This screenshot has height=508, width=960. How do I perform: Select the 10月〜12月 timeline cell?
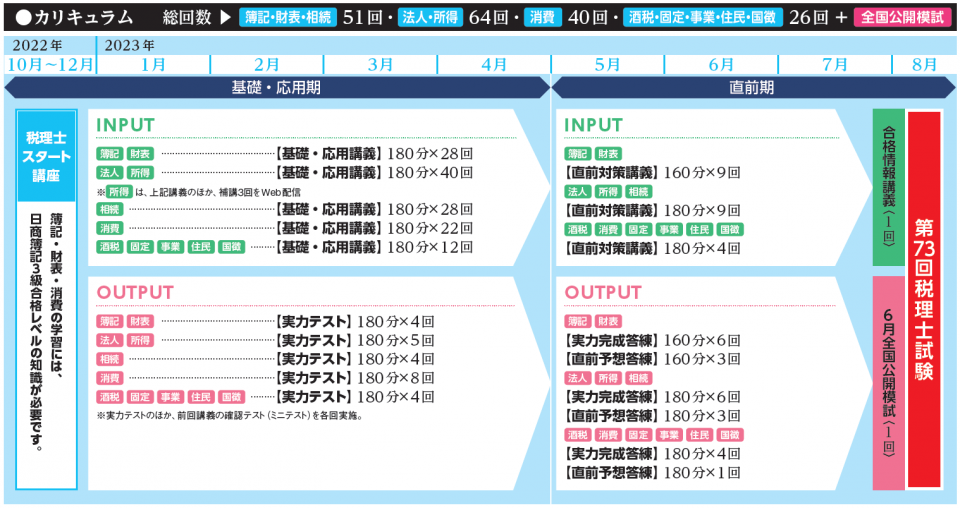(50, 64)
